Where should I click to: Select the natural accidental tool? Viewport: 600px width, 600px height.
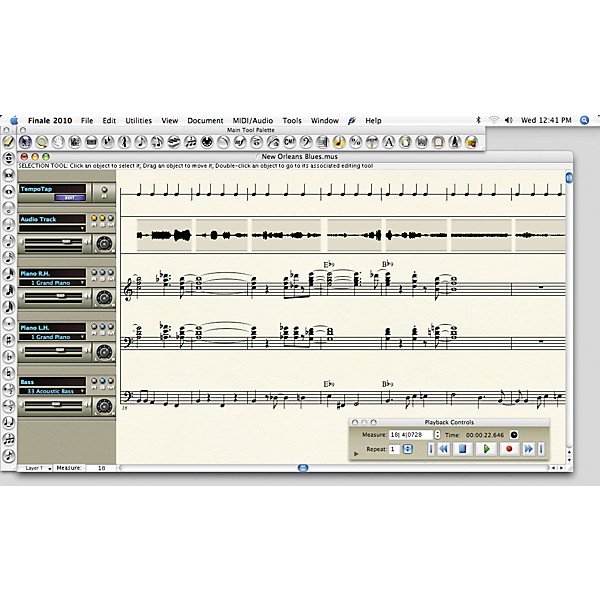tap(8, 373)
